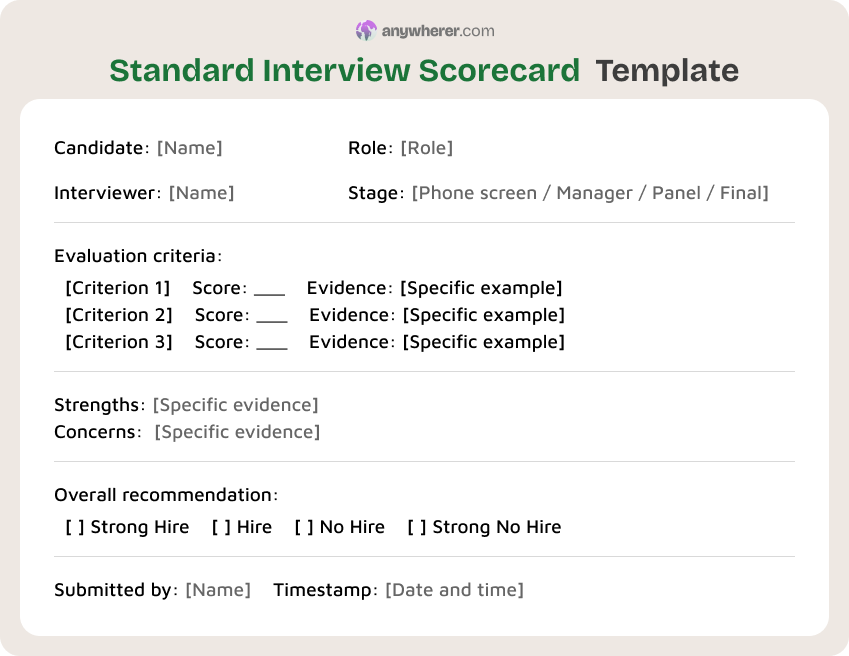Screen dimensions: 849x656
Task: Select the Interviewer label
Action: click(x=108, y=193)
